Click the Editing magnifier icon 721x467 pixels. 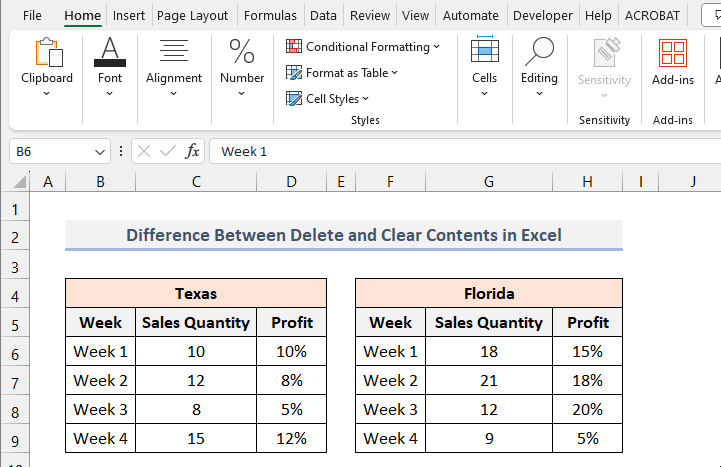(540, 53)
